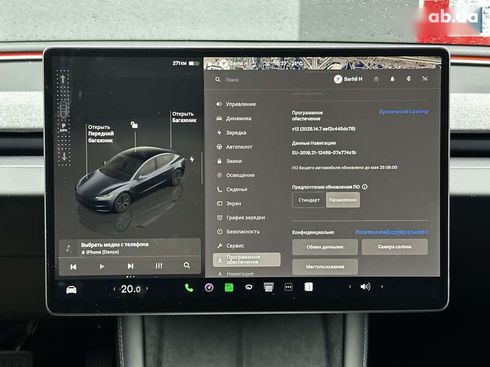Viewport: 490px width, 367px height.
Task: Select Стандарт update preference
Action: (x=309, y=200)
